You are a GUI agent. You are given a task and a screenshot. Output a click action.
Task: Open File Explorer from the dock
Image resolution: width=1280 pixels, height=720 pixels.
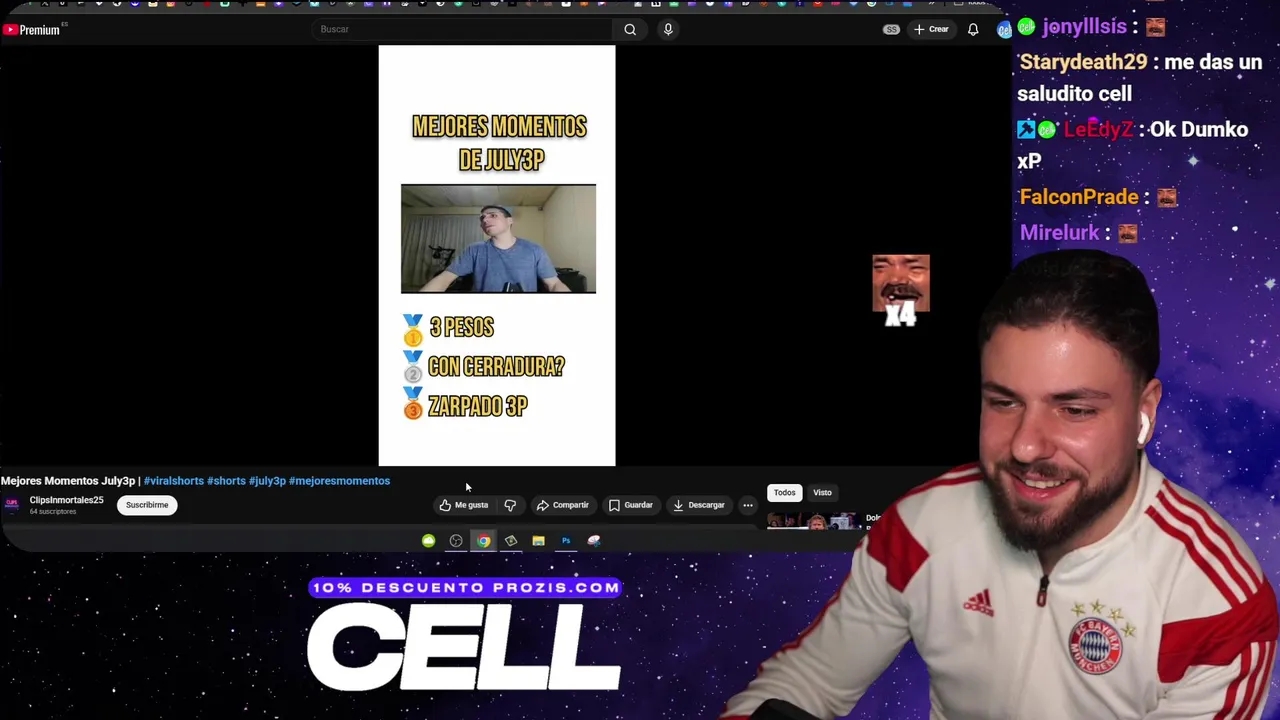pos(538,541)
